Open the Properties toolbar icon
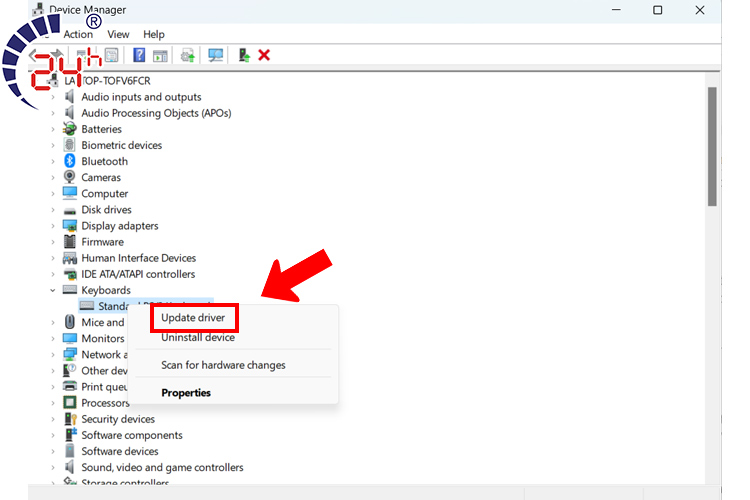Screen dimensions: 750x500 coord(111,55)
